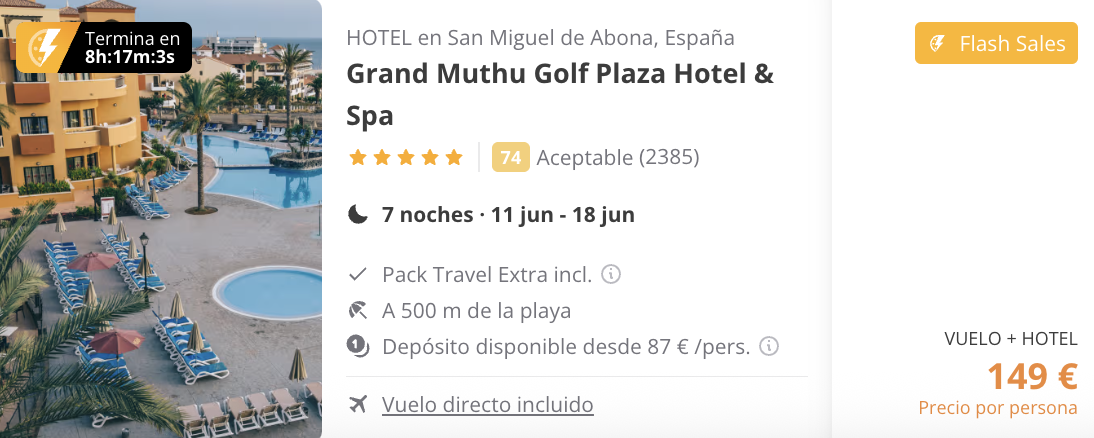Open Vuelo directo incluido link
The height and width of the screenshot is (438, 1094).
coord(488,405)
